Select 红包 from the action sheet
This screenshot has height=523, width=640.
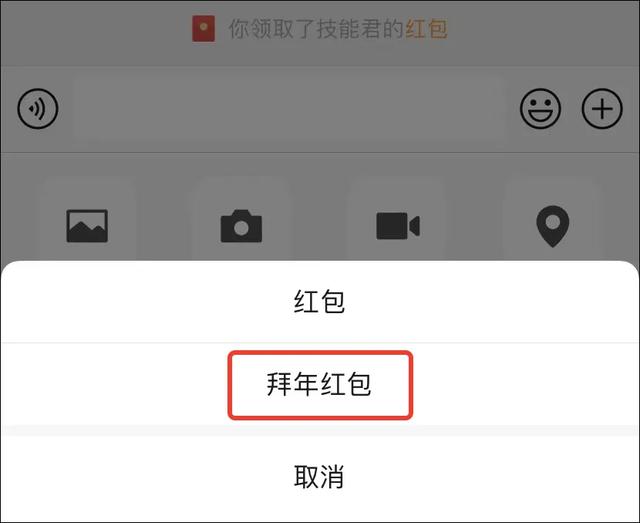click(320, 302)
